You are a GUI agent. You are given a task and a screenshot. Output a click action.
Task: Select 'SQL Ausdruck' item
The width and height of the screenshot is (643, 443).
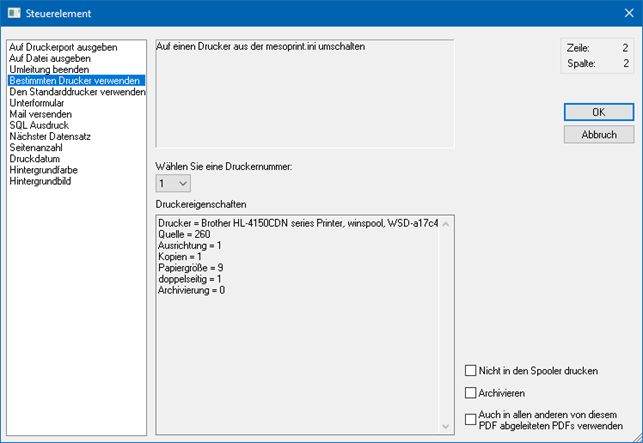[x=39, y=125]
